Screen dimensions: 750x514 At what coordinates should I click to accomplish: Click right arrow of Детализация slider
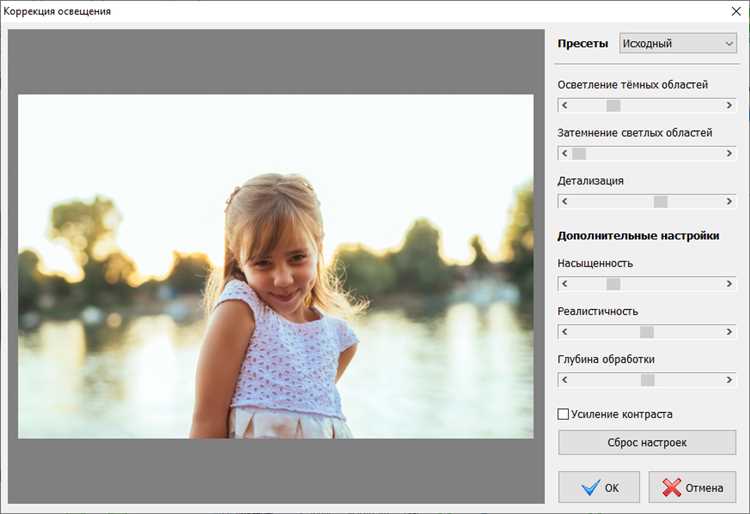click(x=729, y=202)
